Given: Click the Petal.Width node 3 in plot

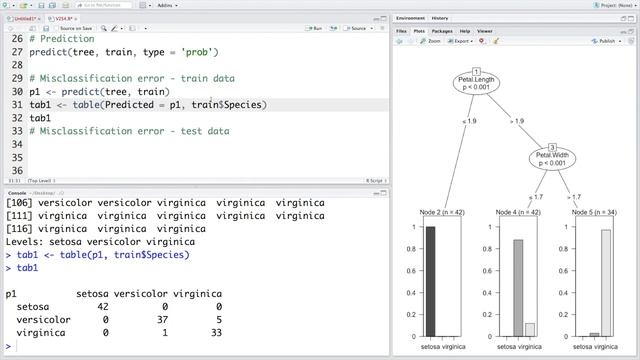Looking at the screenshot, I should 552,158.
